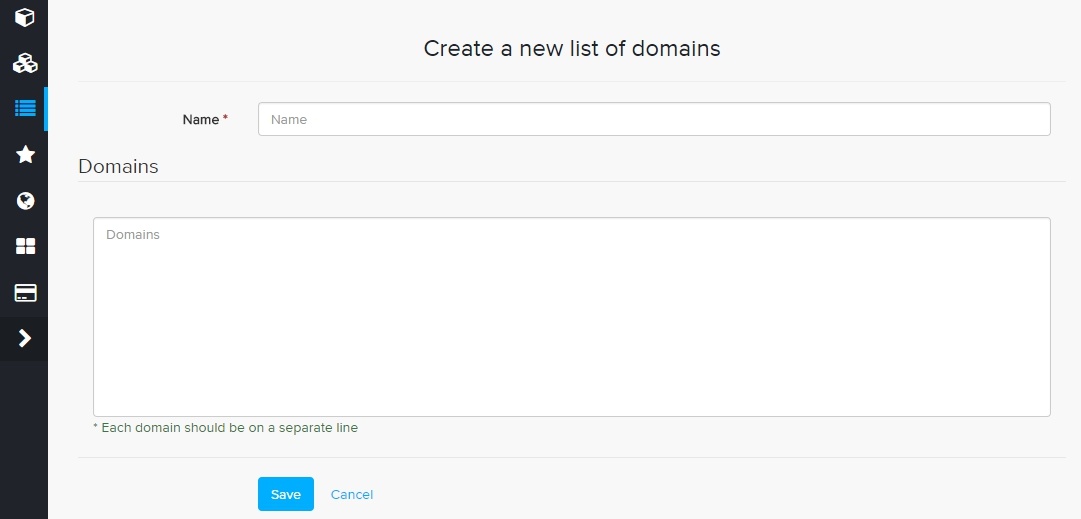1081x519 pixels.
Task: Open the star favorites icon
Action: (25, 154)
